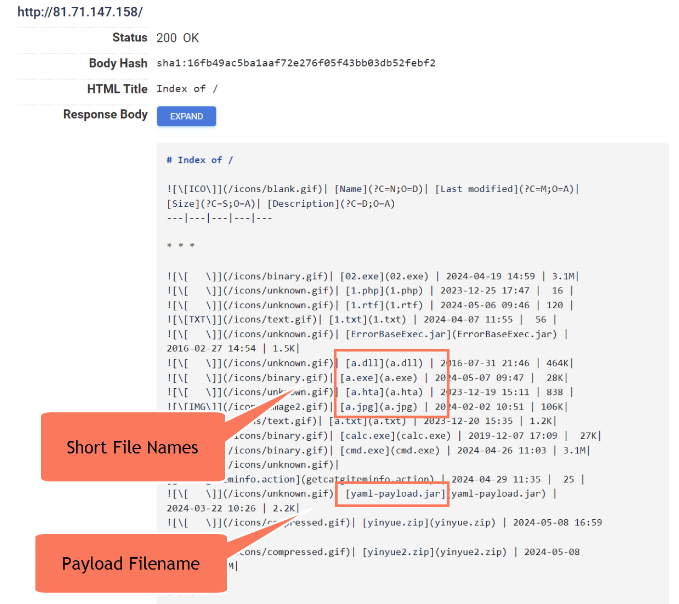Image resolution: width=679 pixels, height=604 pixels.
Task: Click the 'Index of /' HTML title text
Action: [187, 89]
